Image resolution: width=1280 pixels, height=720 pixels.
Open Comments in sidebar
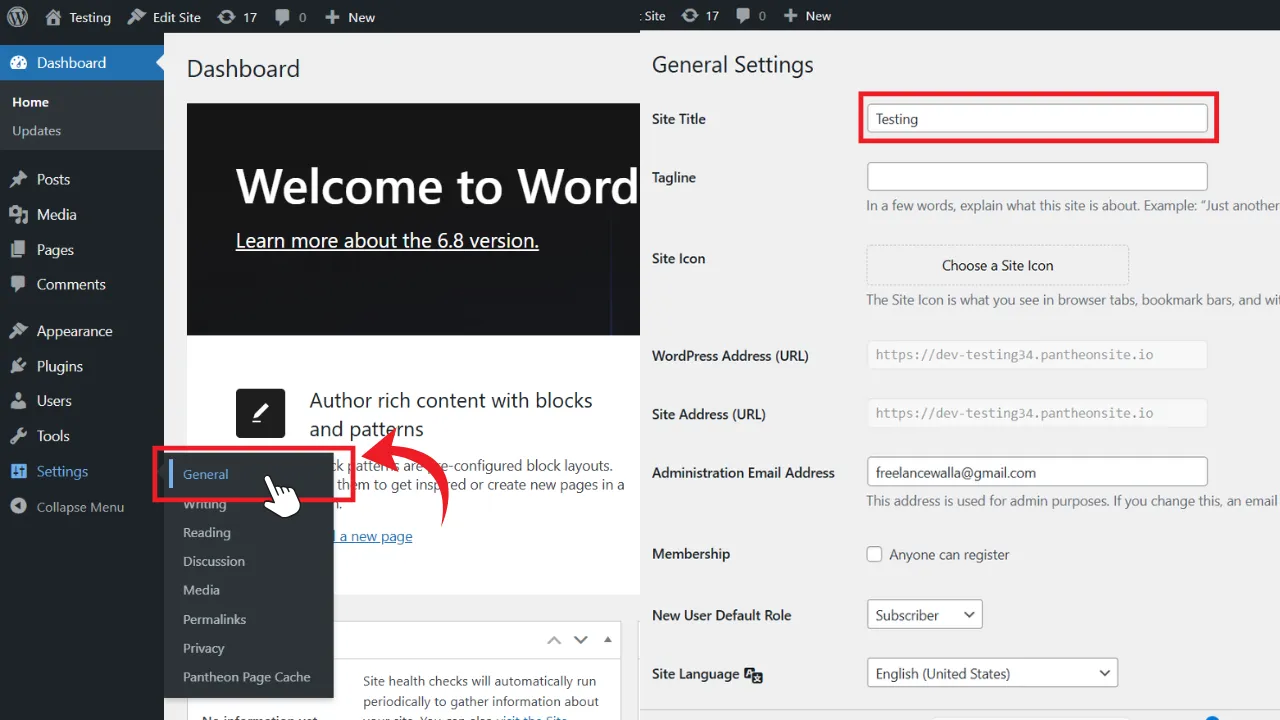click(71, 284)
